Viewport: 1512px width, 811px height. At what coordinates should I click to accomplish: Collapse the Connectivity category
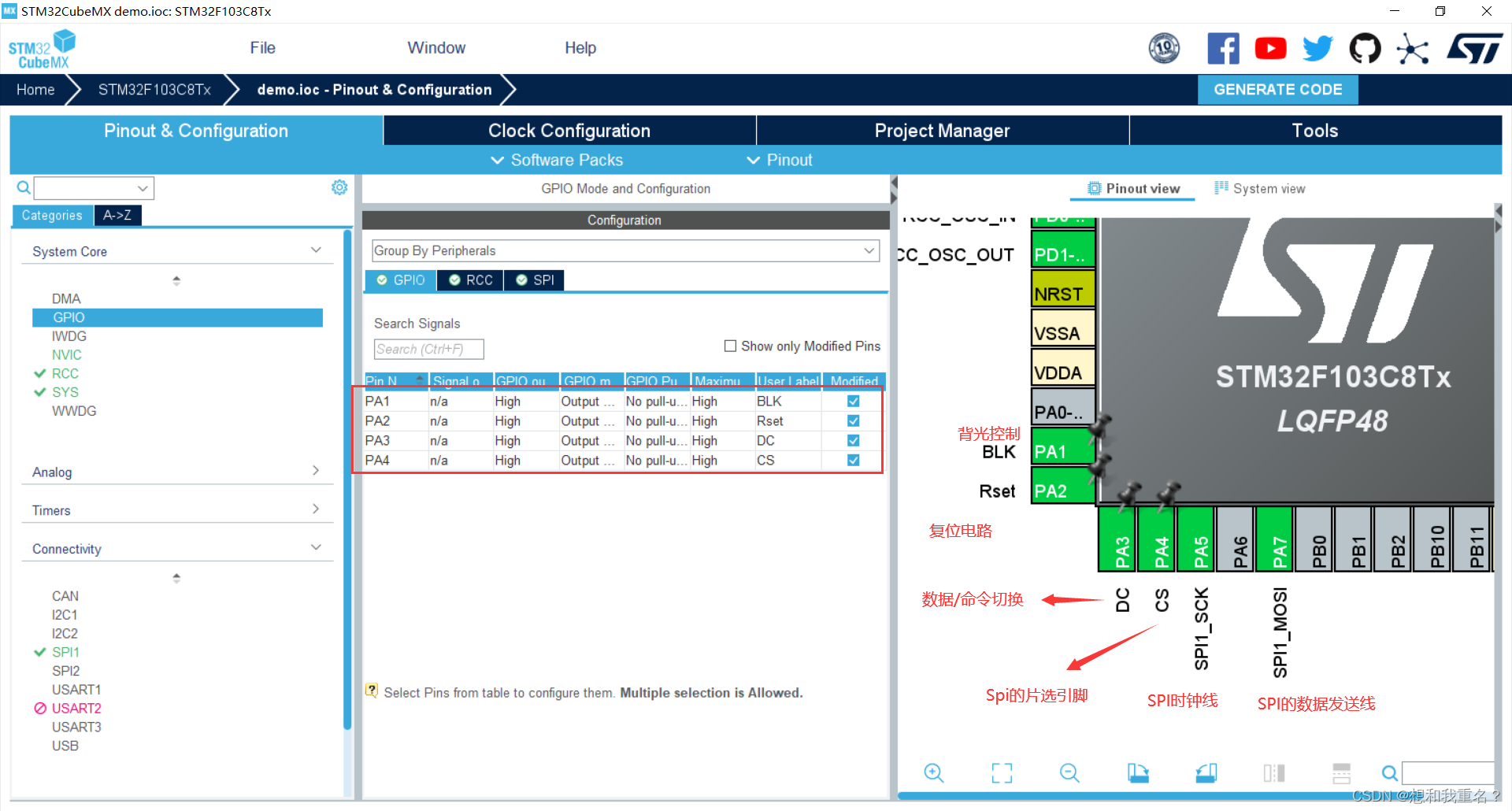pos(316,547)
